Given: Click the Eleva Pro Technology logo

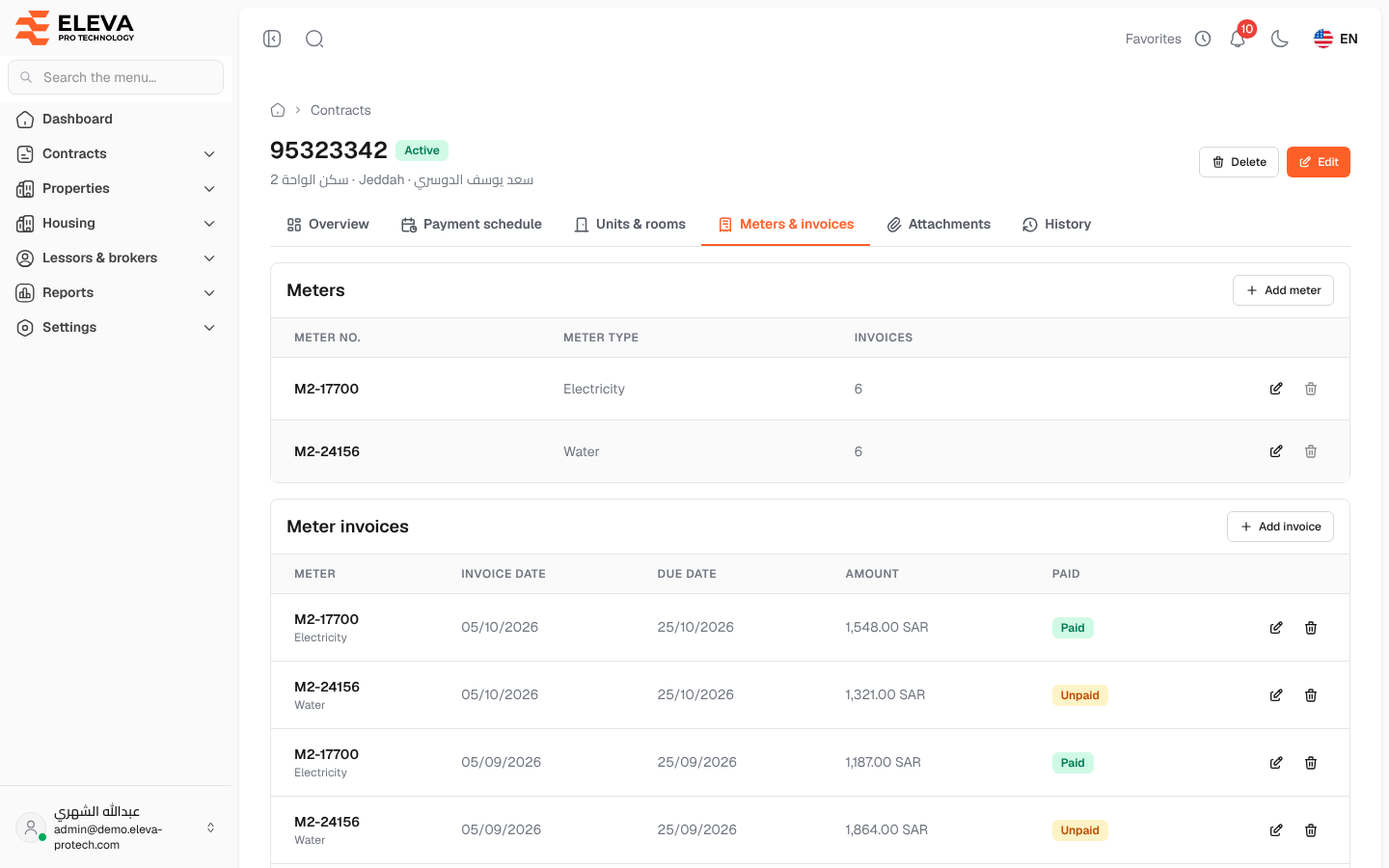Looking at the screenshot, I should [75, 28].
